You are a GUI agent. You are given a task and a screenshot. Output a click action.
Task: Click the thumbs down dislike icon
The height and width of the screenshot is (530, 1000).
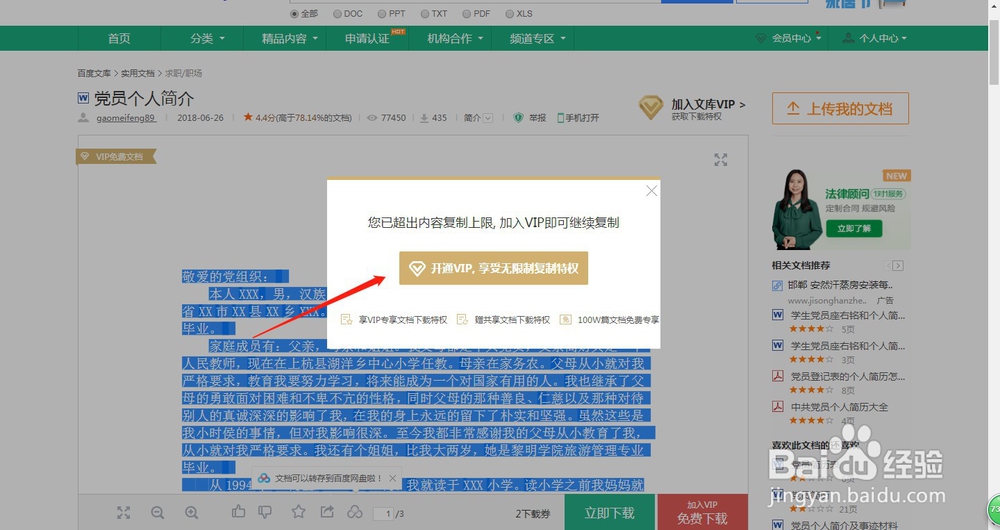click(265, 512)
